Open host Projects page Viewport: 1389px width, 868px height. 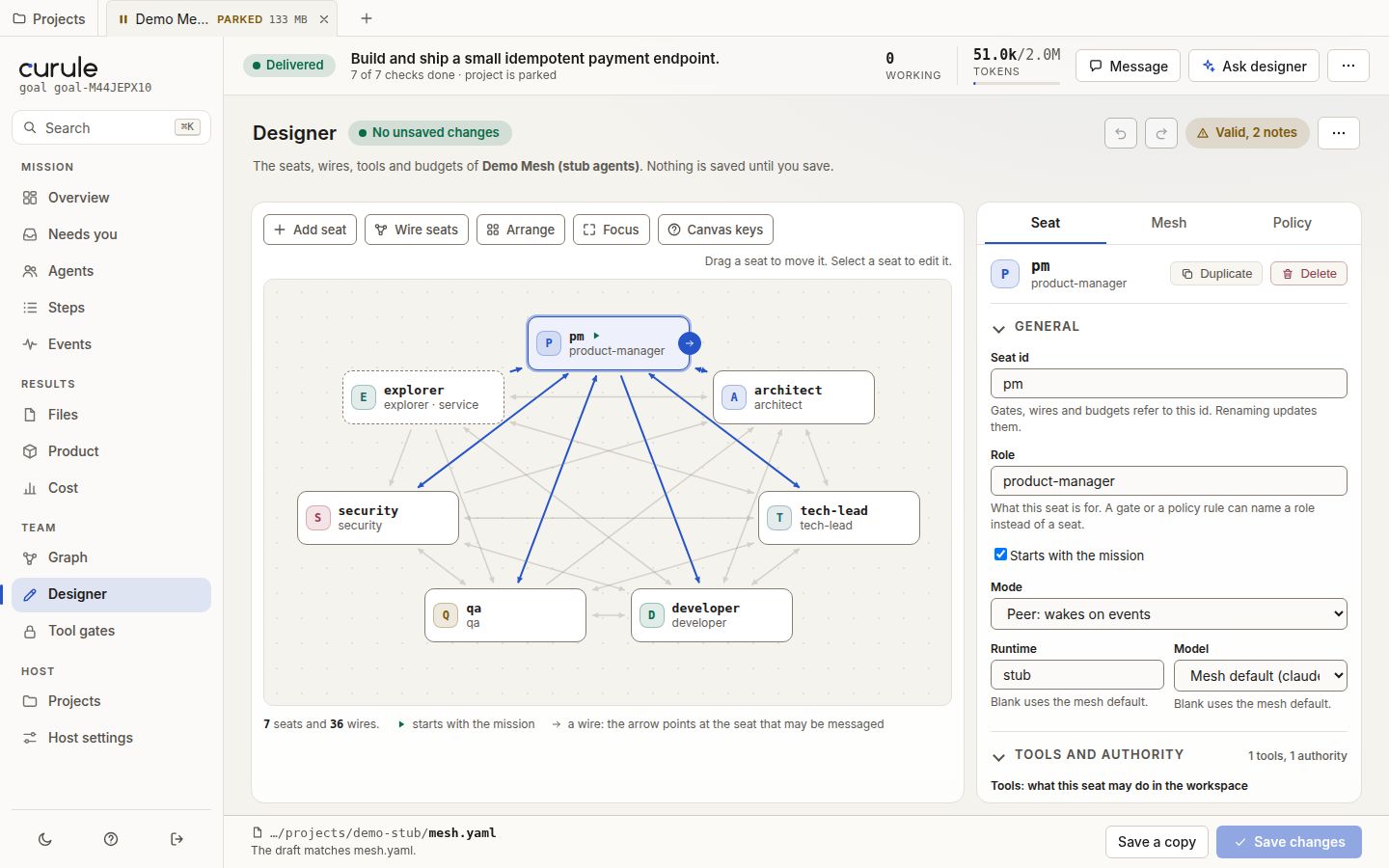111,701
